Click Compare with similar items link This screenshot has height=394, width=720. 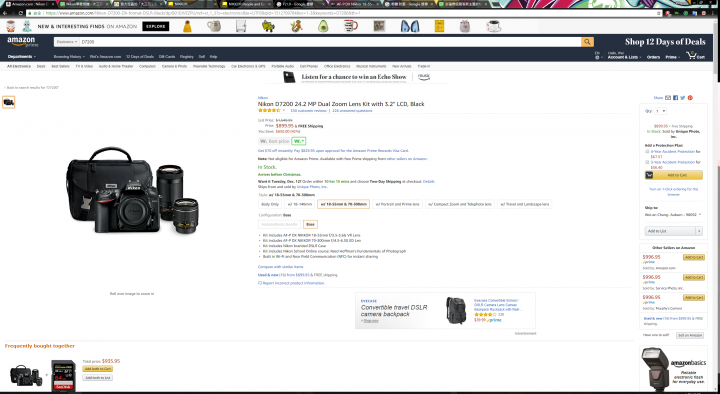click(281, 267)
